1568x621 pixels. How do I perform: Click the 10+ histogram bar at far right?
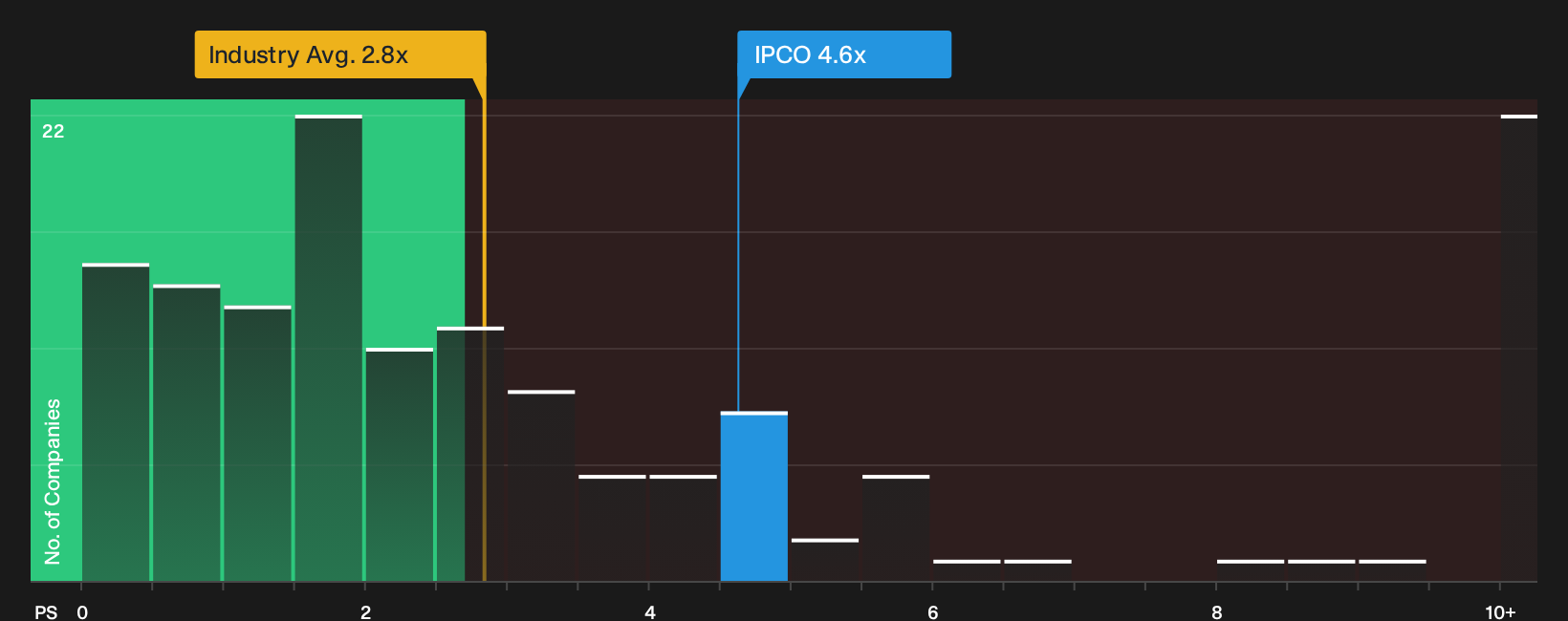tap(1518, 348)
